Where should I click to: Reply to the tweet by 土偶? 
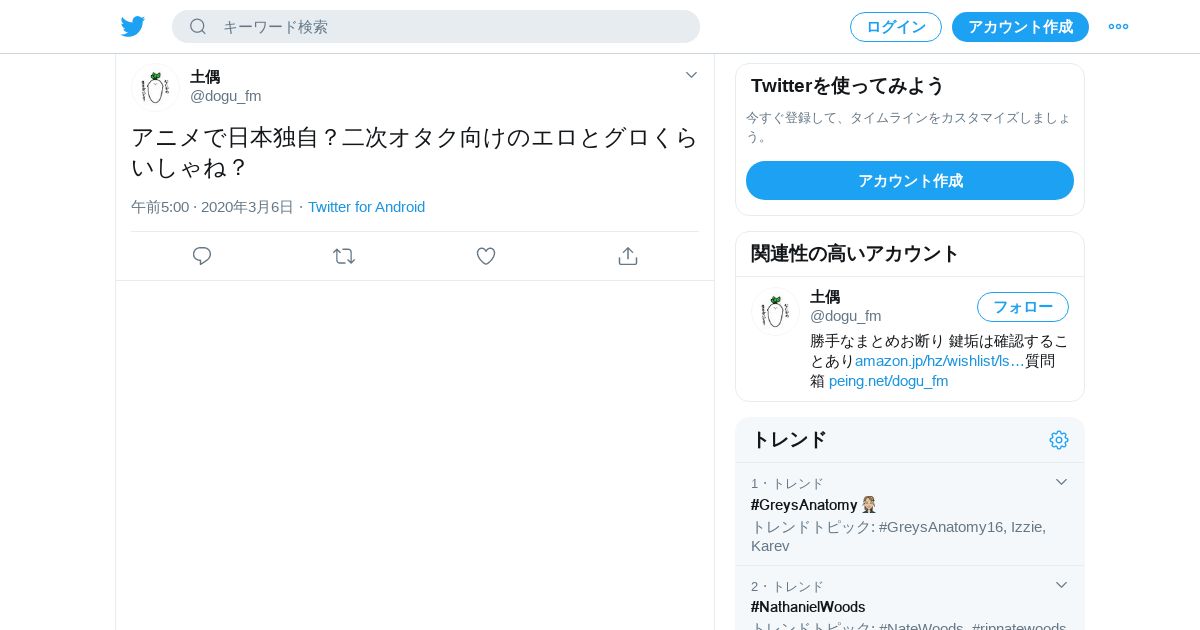[x=202, y=256]
